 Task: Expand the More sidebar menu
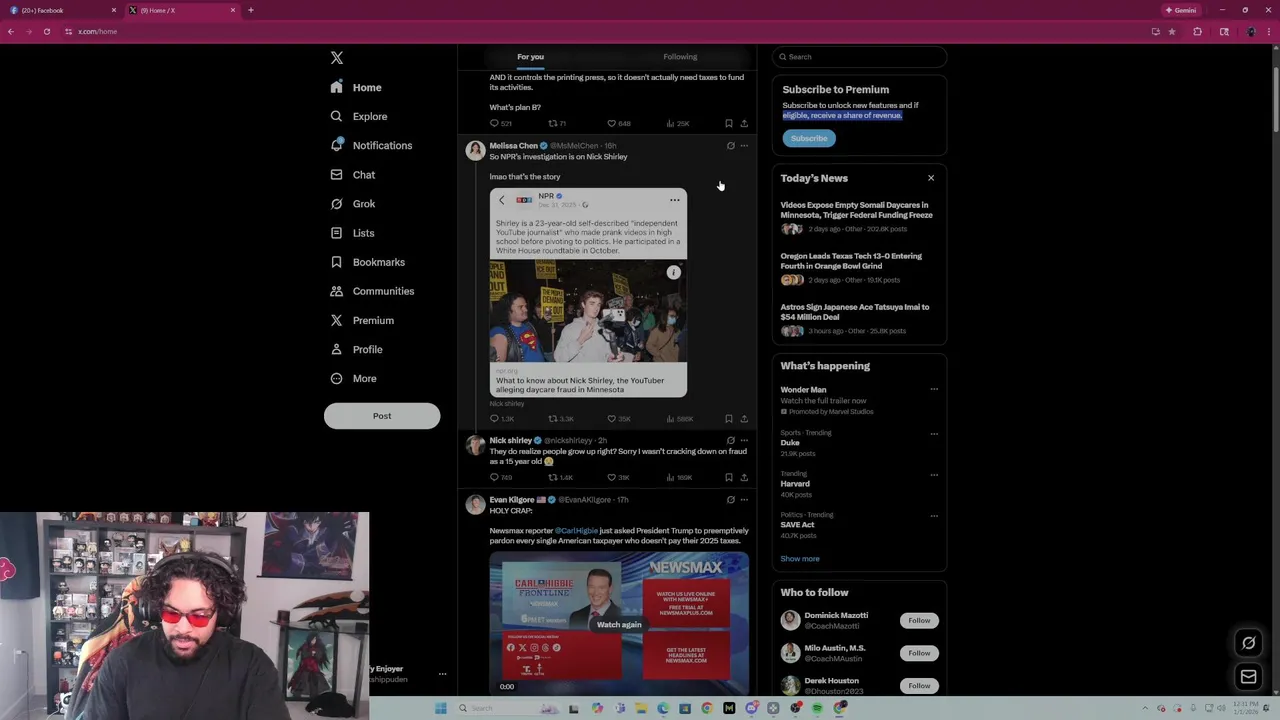(353, 378)
